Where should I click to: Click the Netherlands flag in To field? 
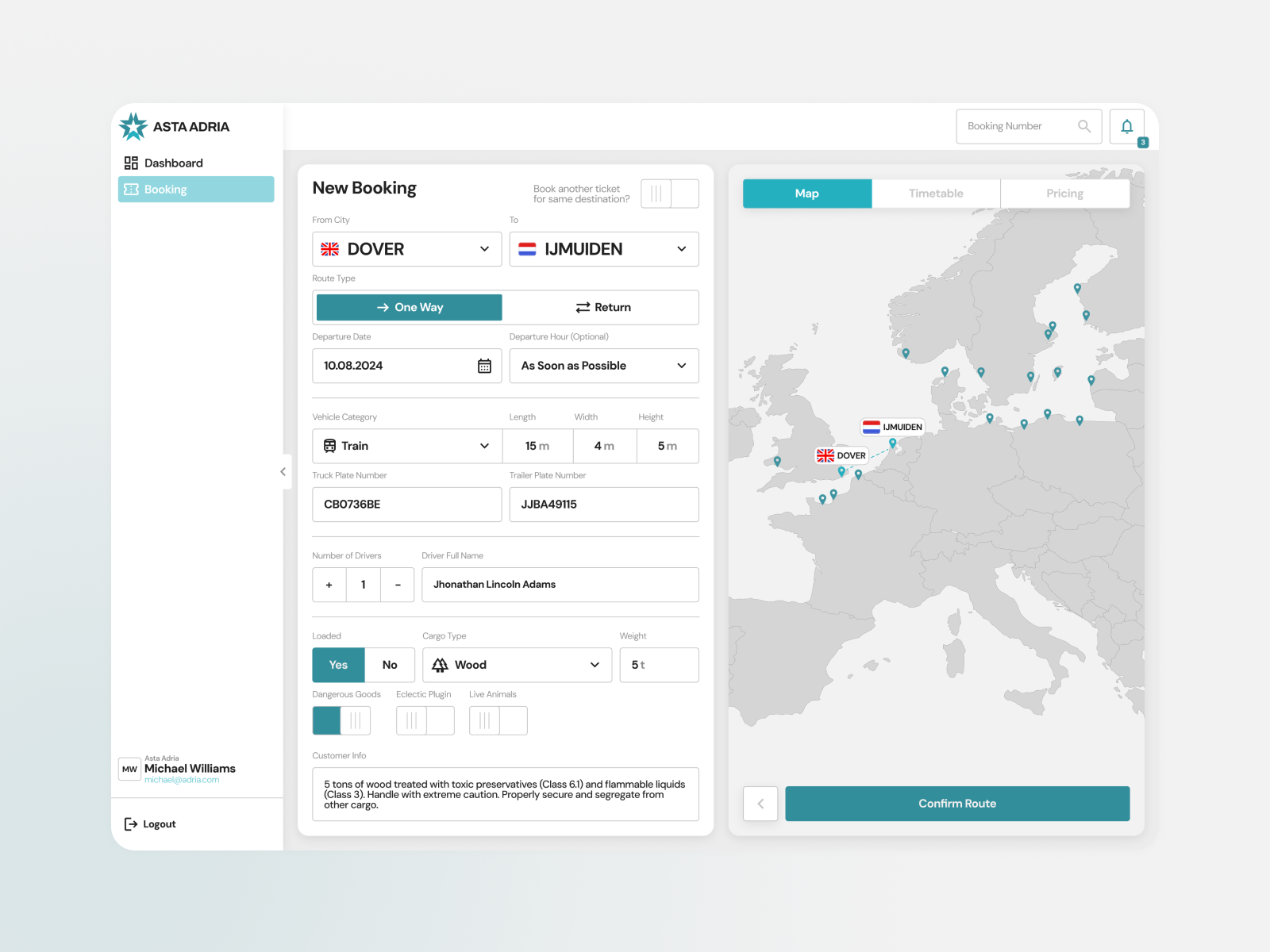(527, 249)
